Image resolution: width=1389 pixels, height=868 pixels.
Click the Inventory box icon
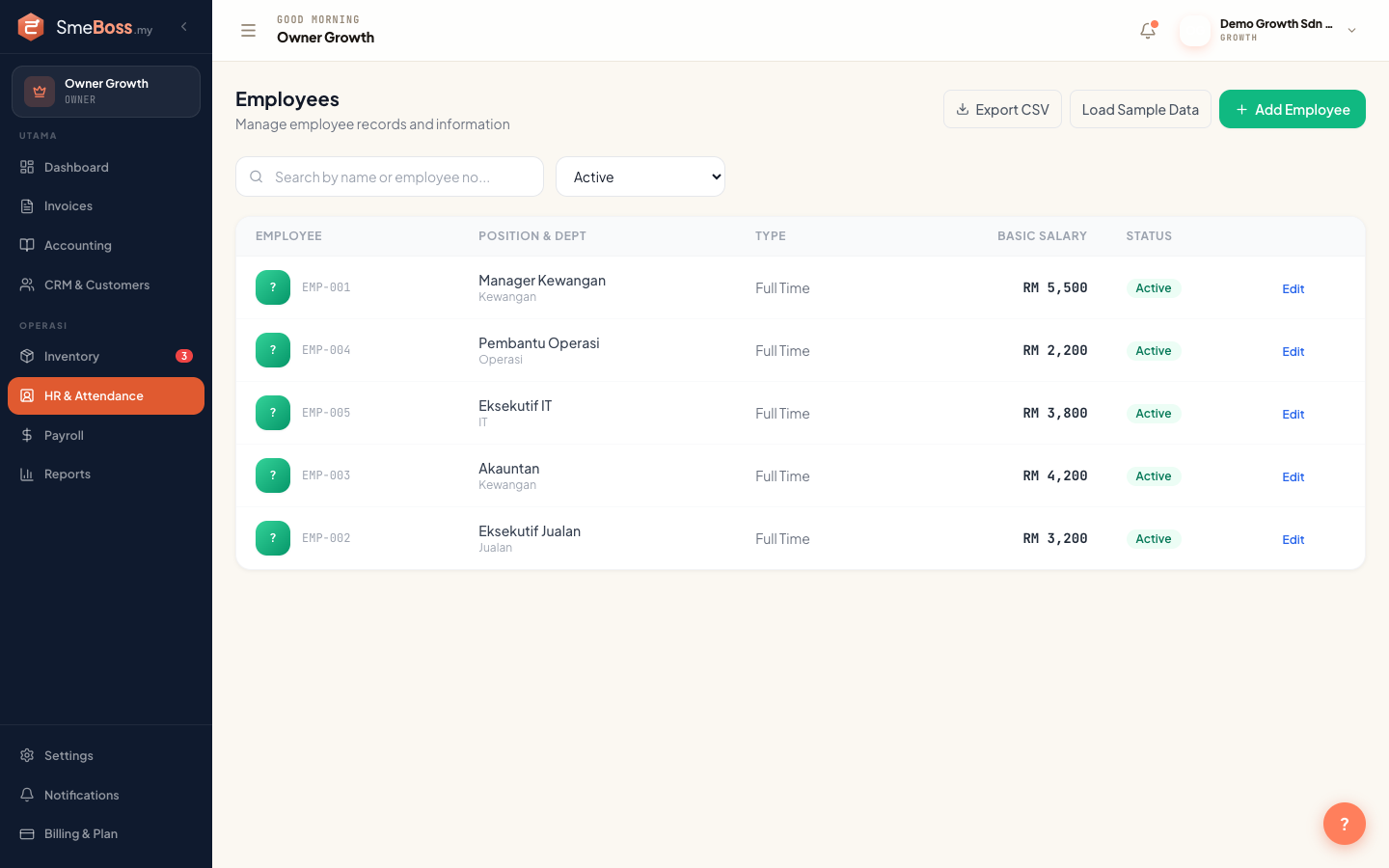pyautogui.click(x=27, y=356)
